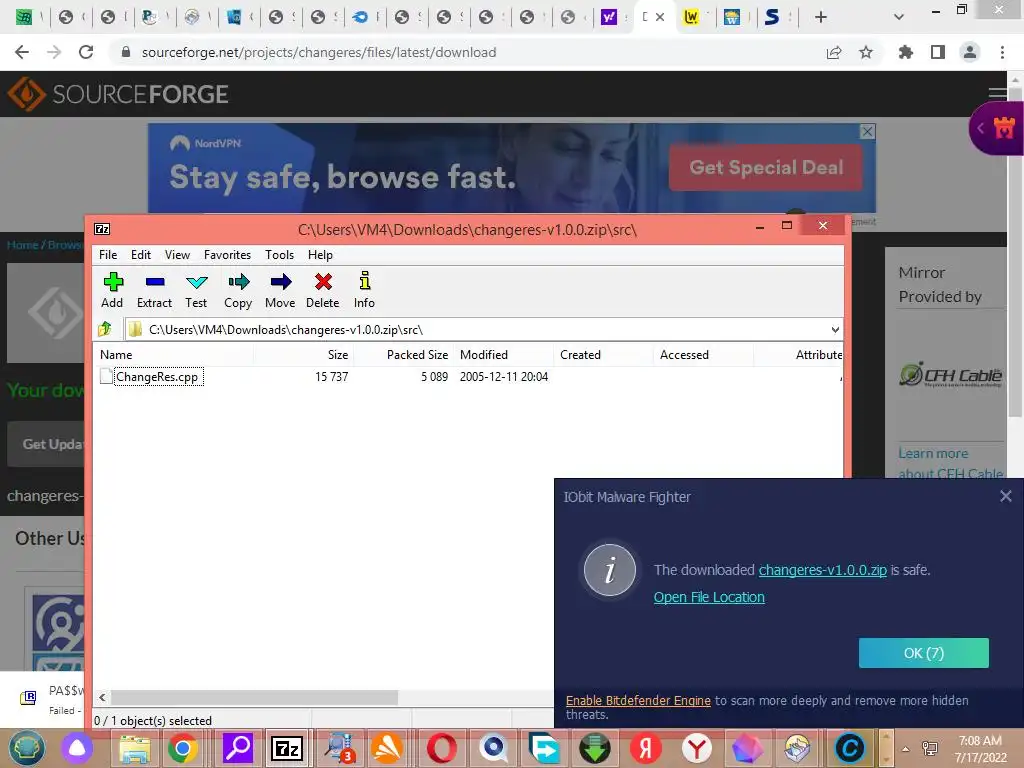The width and height of the screenshot is (1024, 768).
Task: Click Enable Bitdefender Engine link
Action: pos(638,700)
